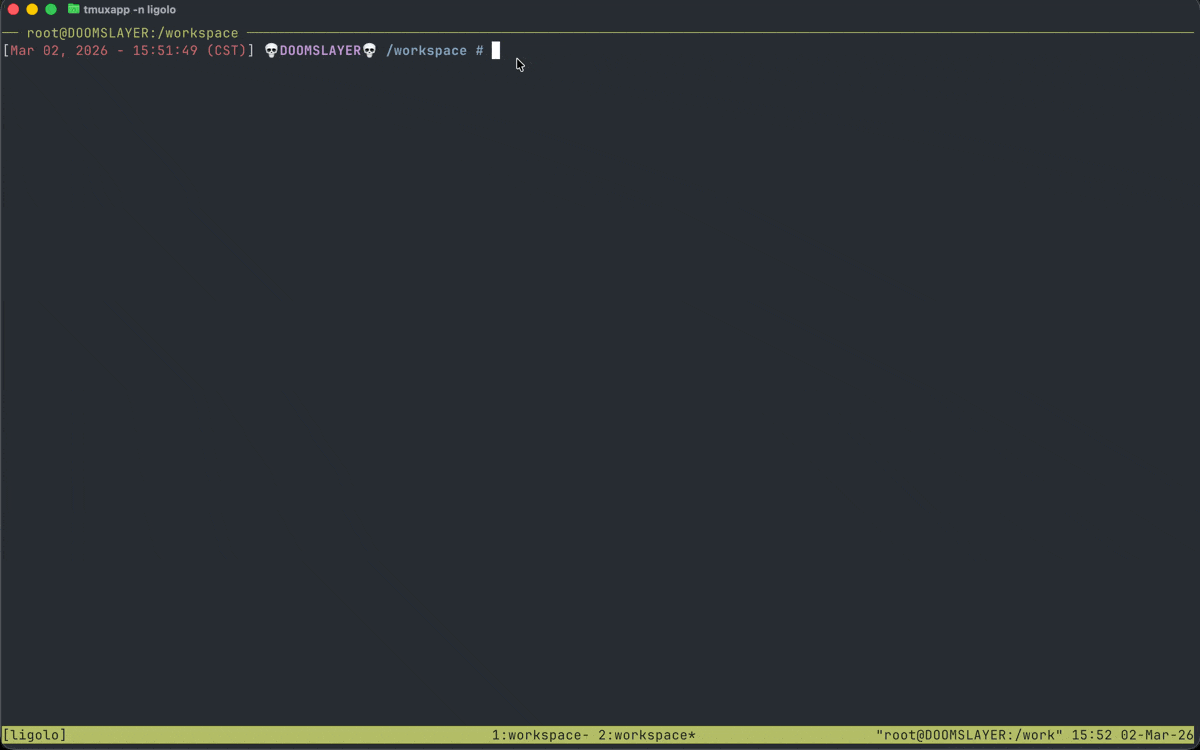The image size is (1200, 750).
Task: Click the purple DOOMSLAYER hostname text
Action: point(320,51)
